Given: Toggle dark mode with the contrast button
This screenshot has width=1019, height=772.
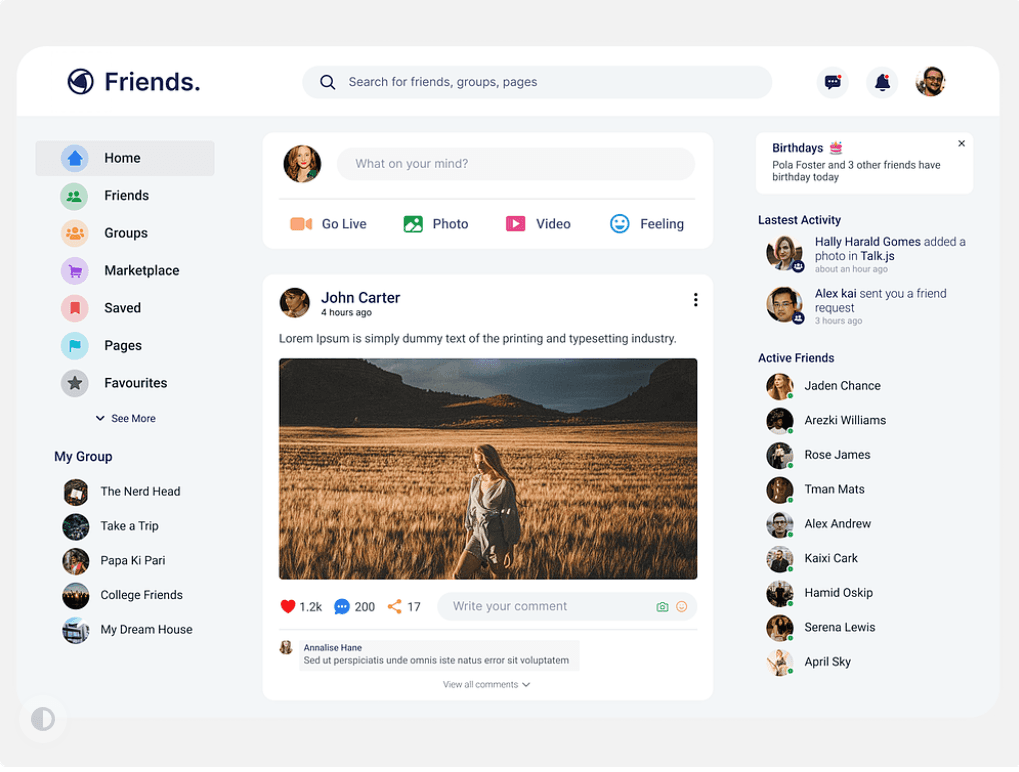Looking at the screenshot, I should coord(43,719).
